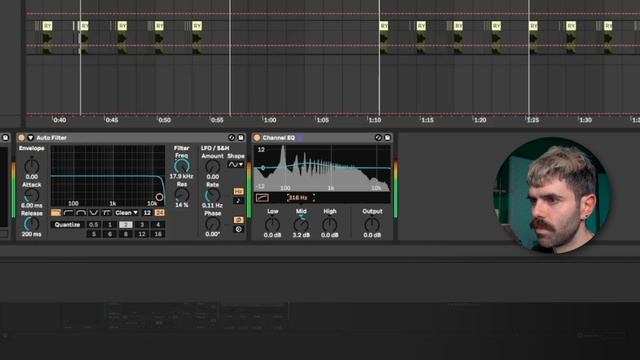
Task: Open the LFO Shape waveform dropdown
Action: [x=236, y=164]
